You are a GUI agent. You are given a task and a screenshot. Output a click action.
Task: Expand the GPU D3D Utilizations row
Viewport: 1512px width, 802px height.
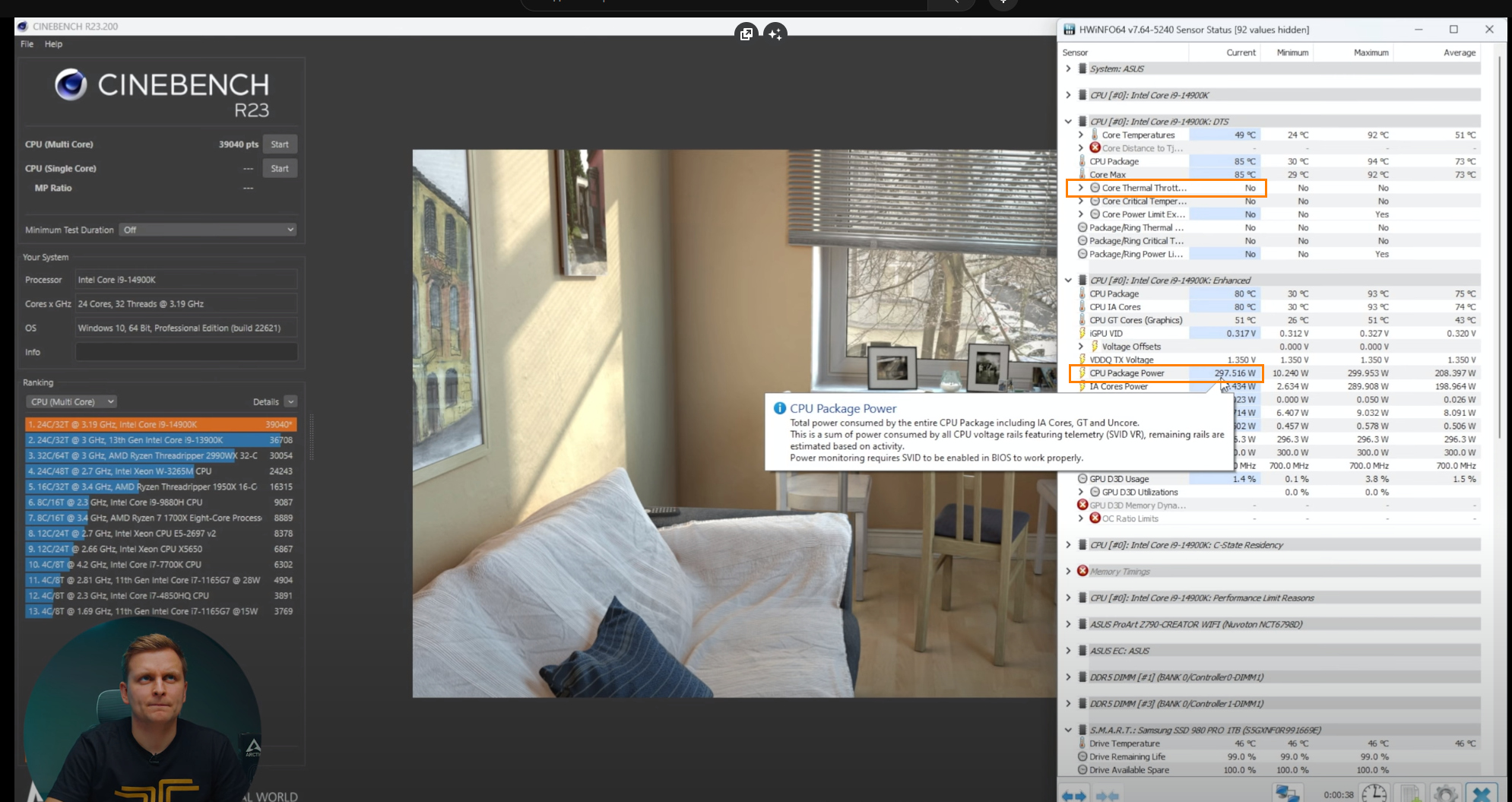pyautogui.click(x=1080, y=492)
